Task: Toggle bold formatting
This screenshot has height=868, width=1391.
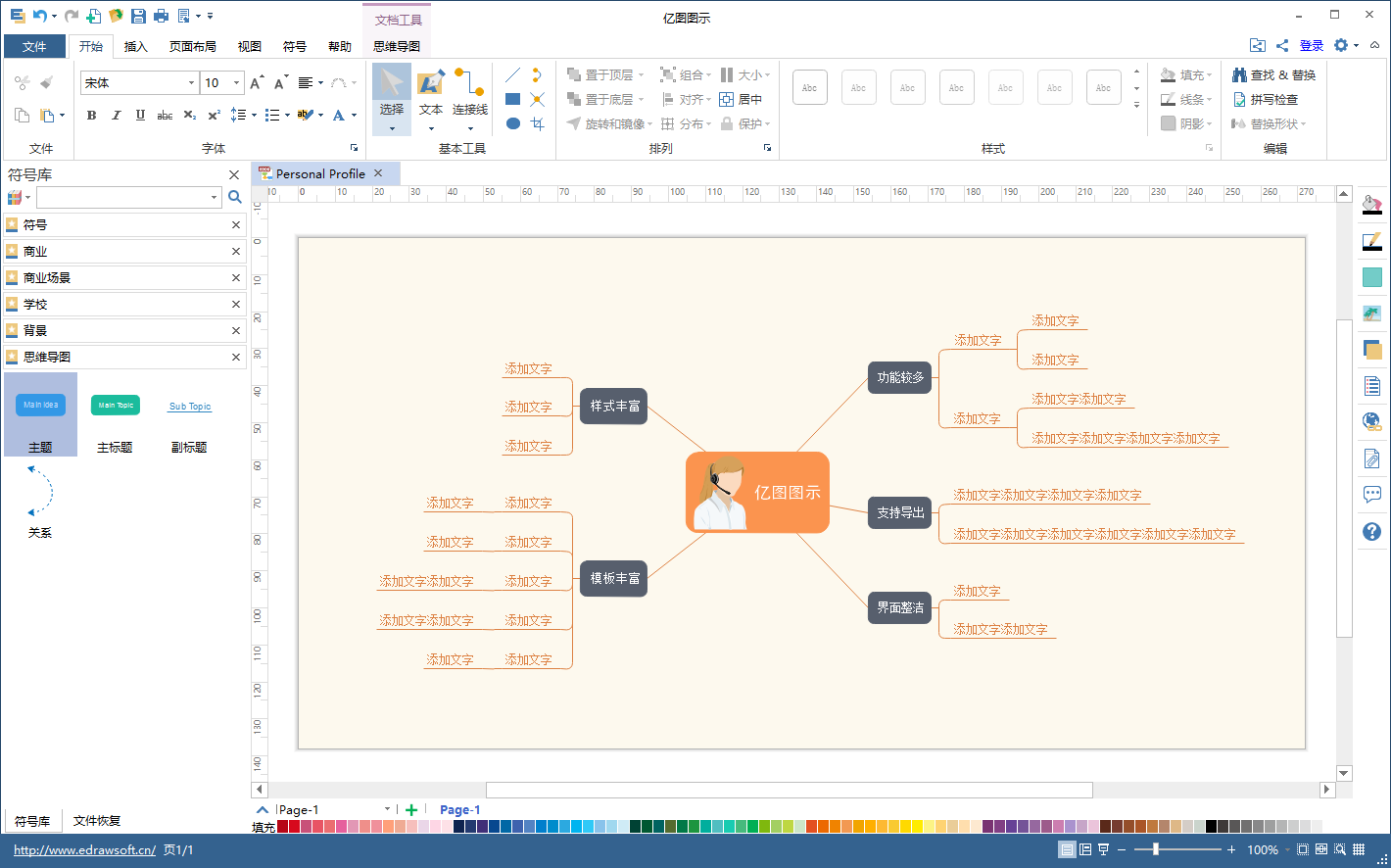Action: pyautogui.click(x=92, y=115)
